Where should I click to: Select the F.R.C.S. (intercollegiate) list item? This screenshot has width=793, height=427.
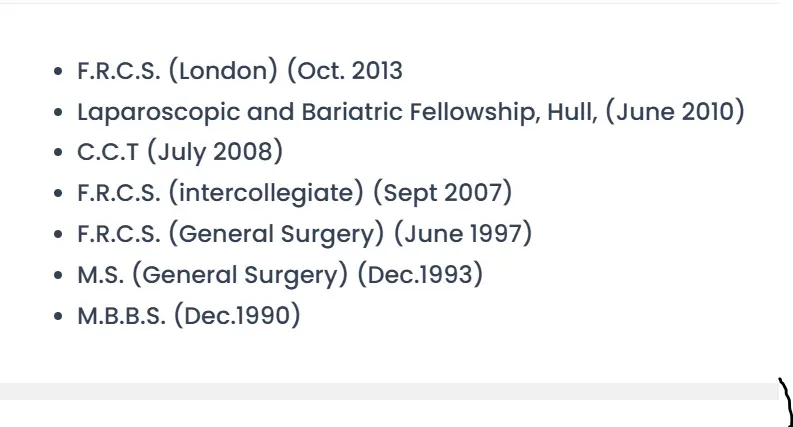(x=294, y=193)
